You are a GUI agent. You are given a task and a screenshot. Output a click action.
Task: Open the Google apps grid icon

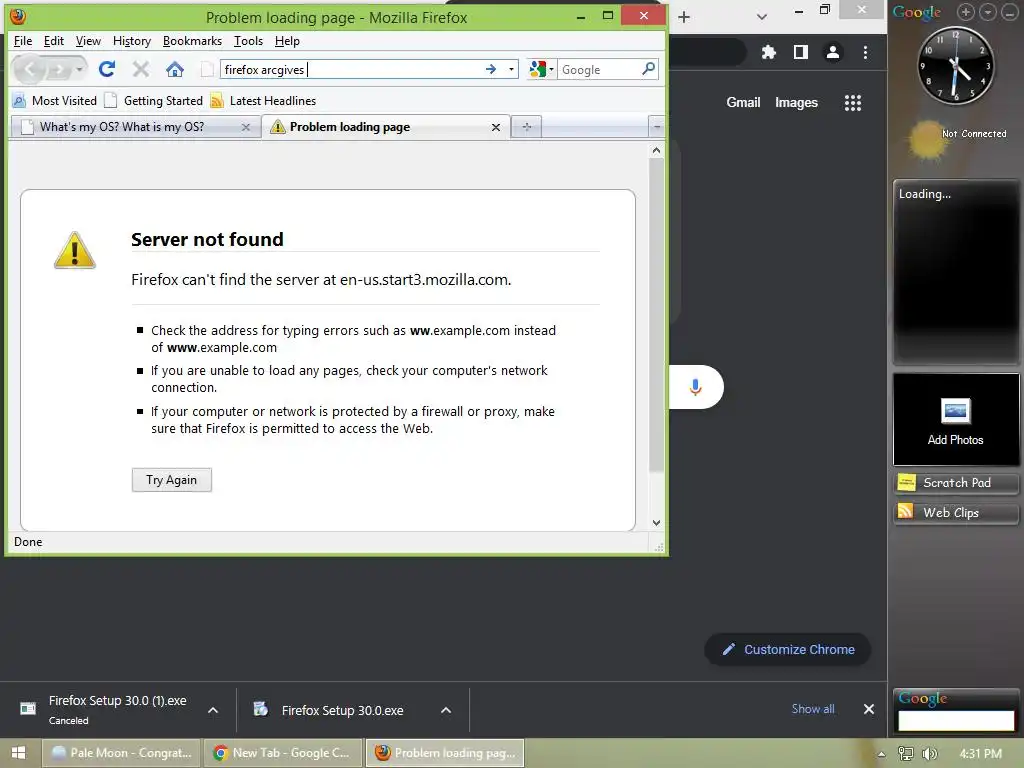[853, 103]
